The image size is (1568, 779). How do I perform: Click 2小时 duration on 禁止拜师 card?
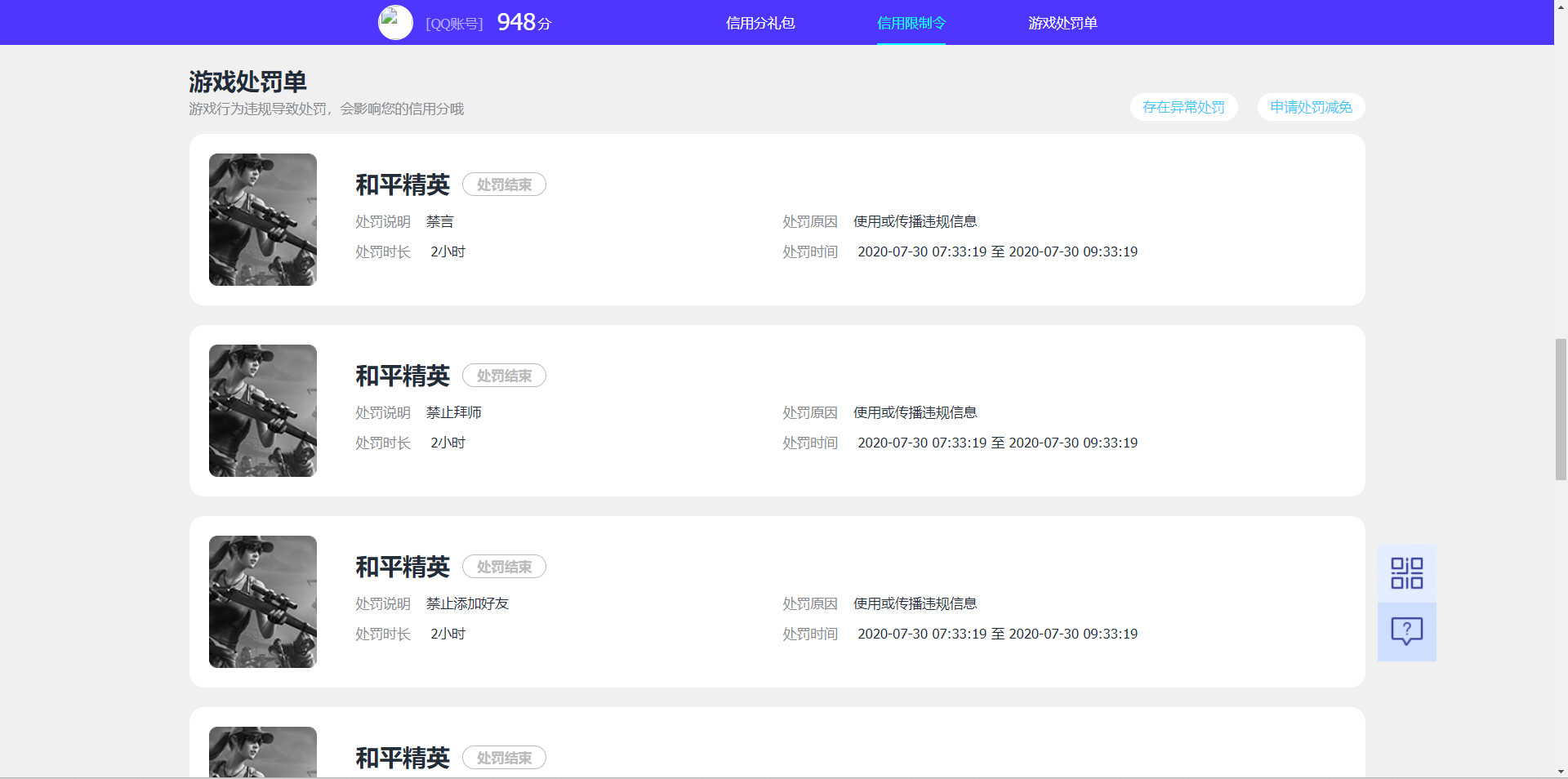coord(448,443)
